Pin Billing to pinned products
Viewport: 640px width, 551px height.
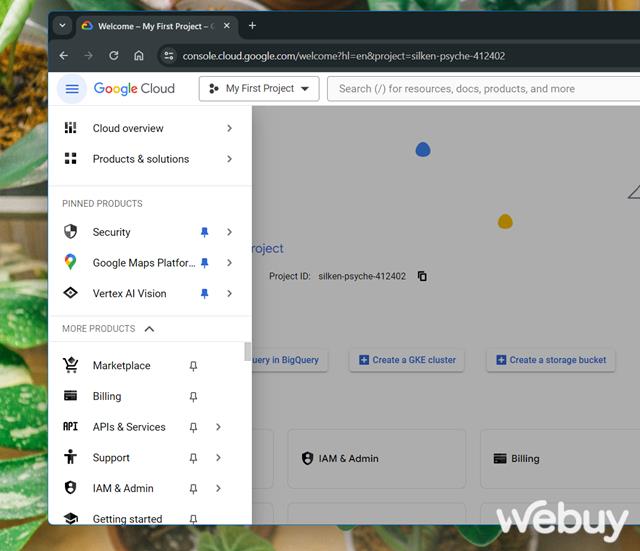point(193,396)
